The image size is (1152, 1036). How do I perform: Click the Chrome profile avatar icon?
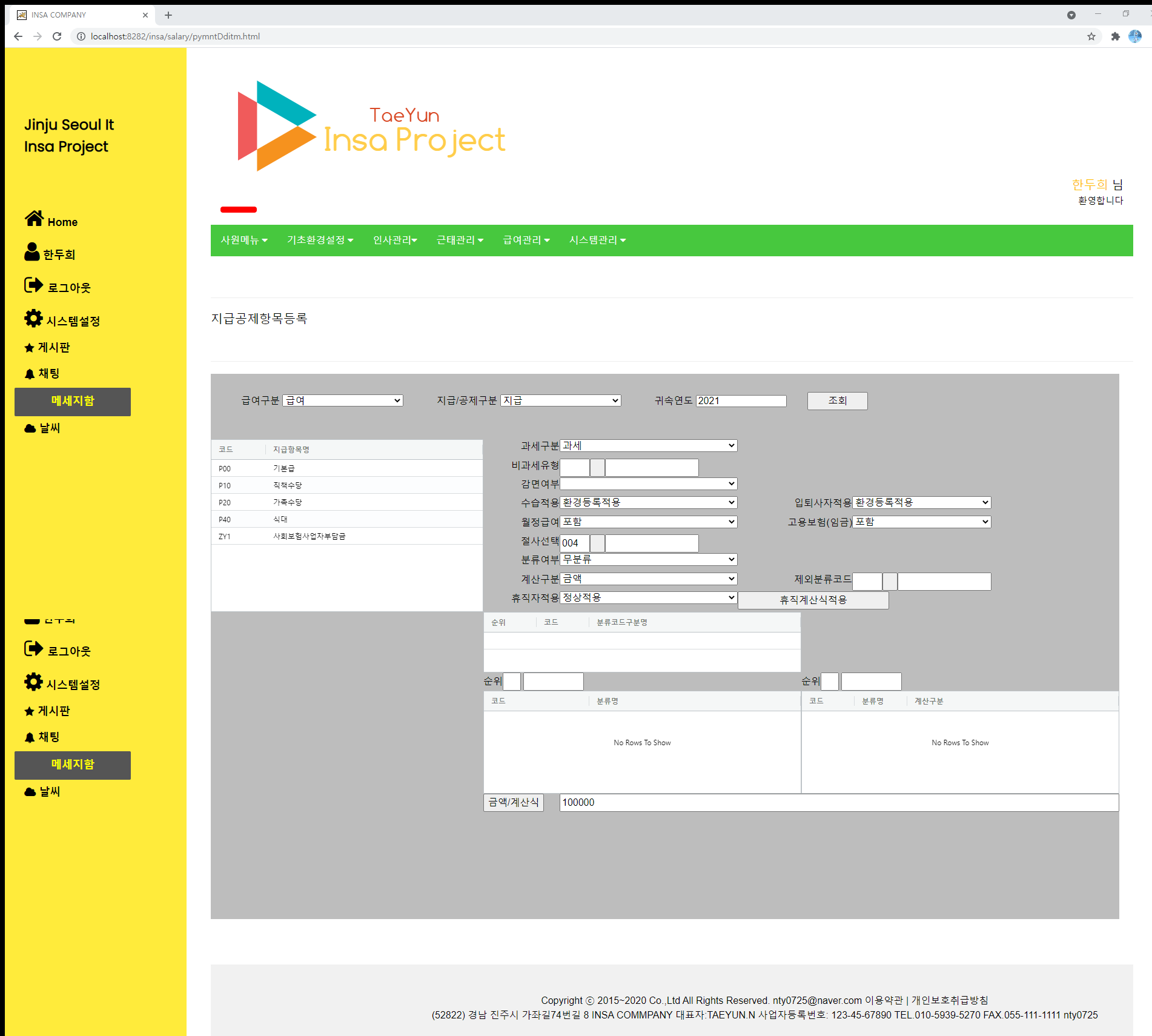(x=1135, y=36)
